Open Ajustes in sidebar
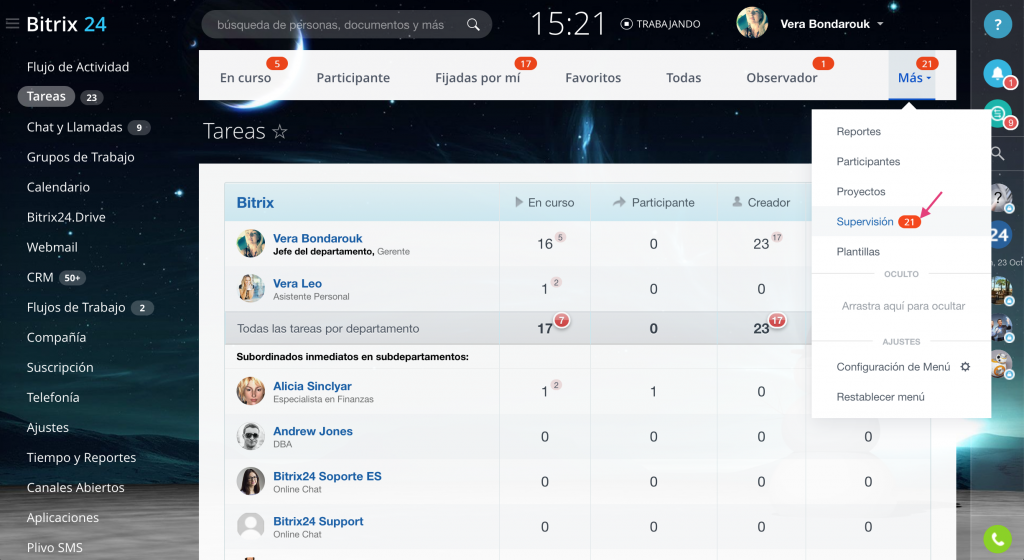Viewport: 1024px width, 560px height. [x=48, y=428]
